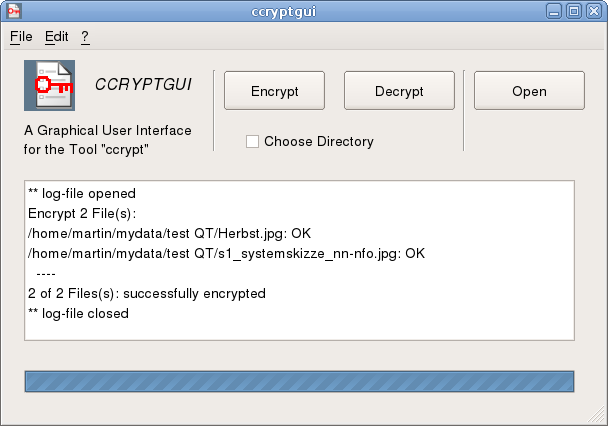
Task: Click the s1_systemskizze_nn-nfo.jpg log line
Action: pos(226,254)
